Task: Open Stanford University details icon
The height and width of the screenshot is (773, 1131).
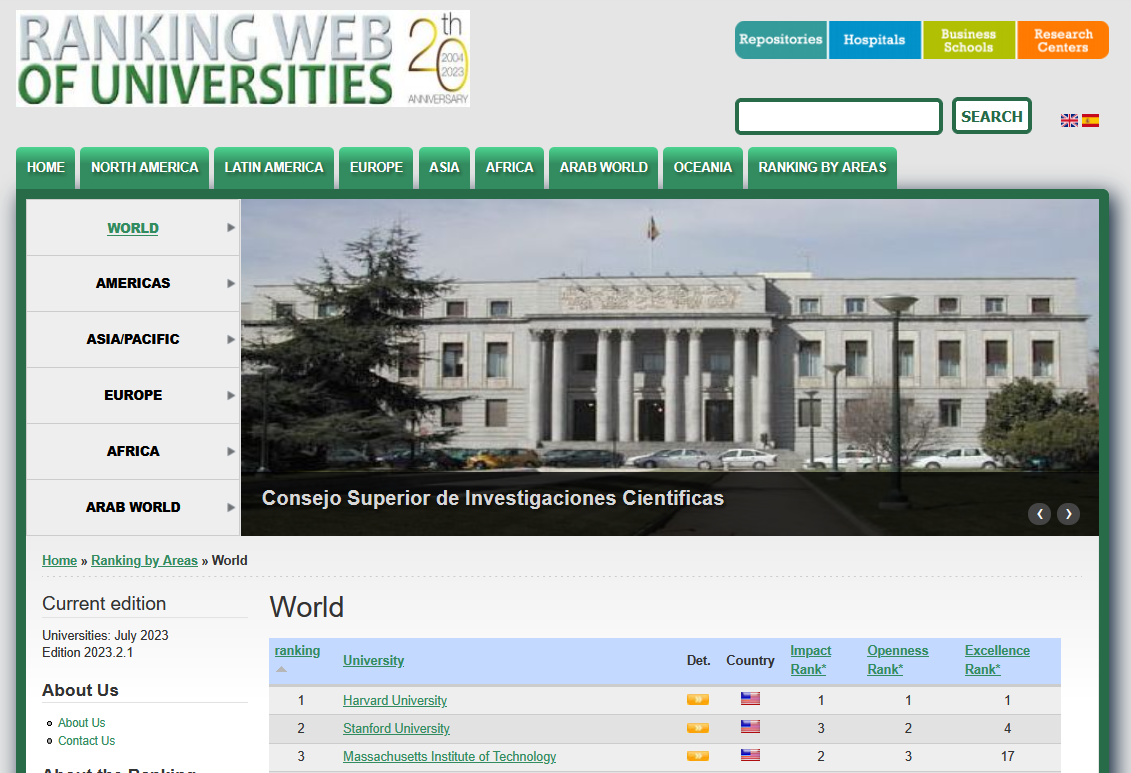Action: pyautogui.click(x=698, y=728)
